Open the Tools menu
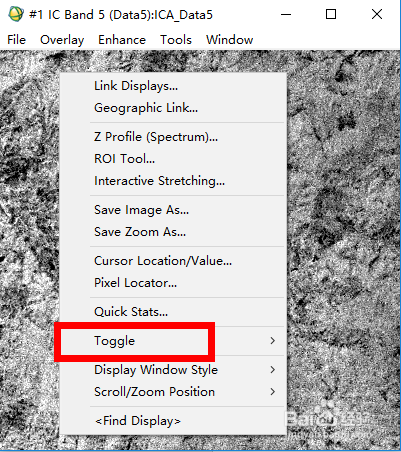Viewport: 401px width, 452px height. tap(176, 40)
